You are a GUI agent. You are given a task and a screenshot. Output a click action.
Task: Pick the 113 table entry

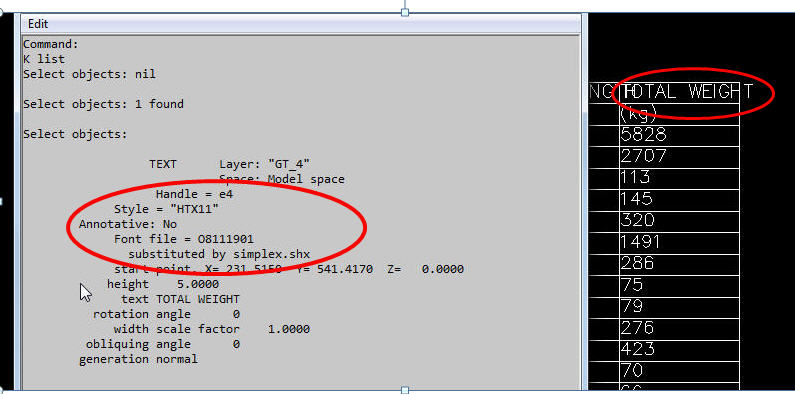click(x=635, y=177)
